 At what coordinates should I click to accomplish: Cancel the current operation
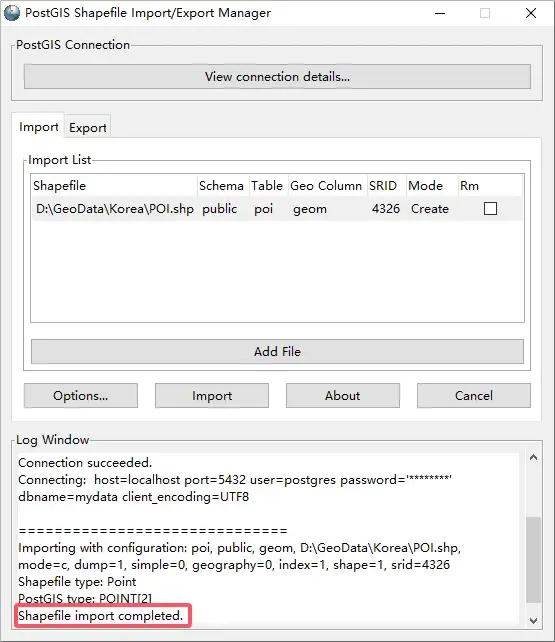click(x=474, y=396)
